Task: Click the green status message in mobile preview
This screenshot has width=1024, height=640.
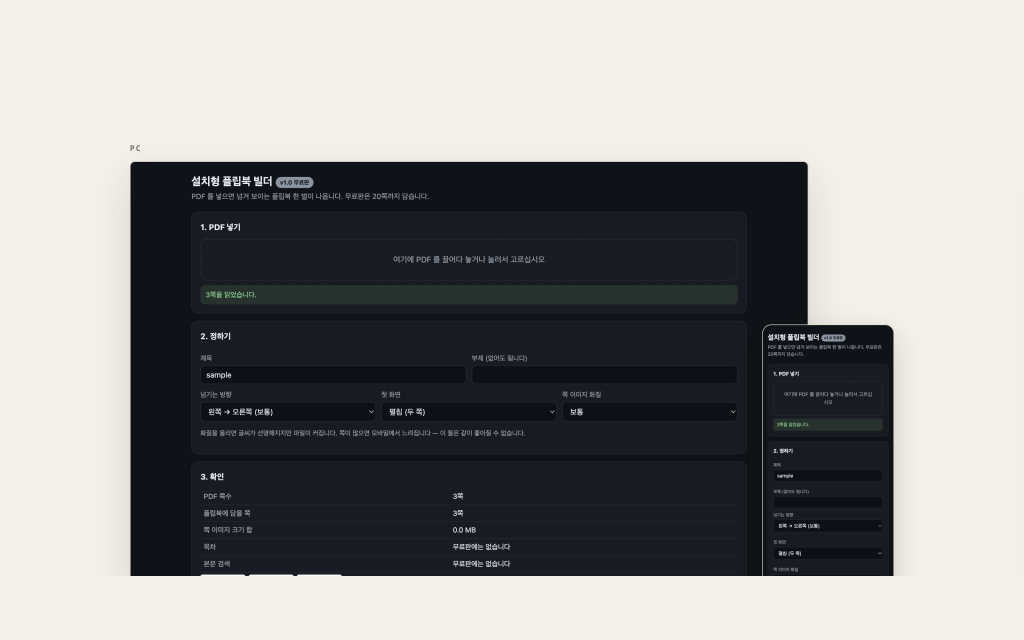Action: (x=827, y=424)
